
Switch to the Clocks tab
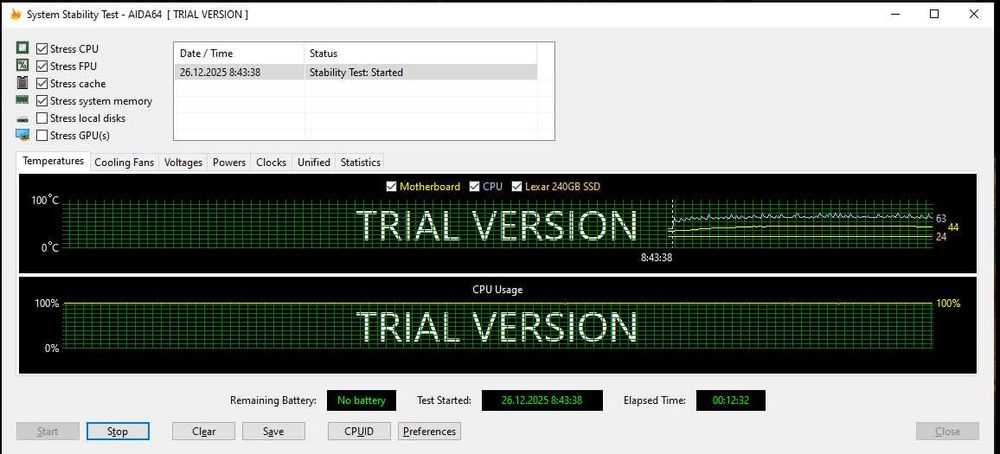click(x=271, y=163)
